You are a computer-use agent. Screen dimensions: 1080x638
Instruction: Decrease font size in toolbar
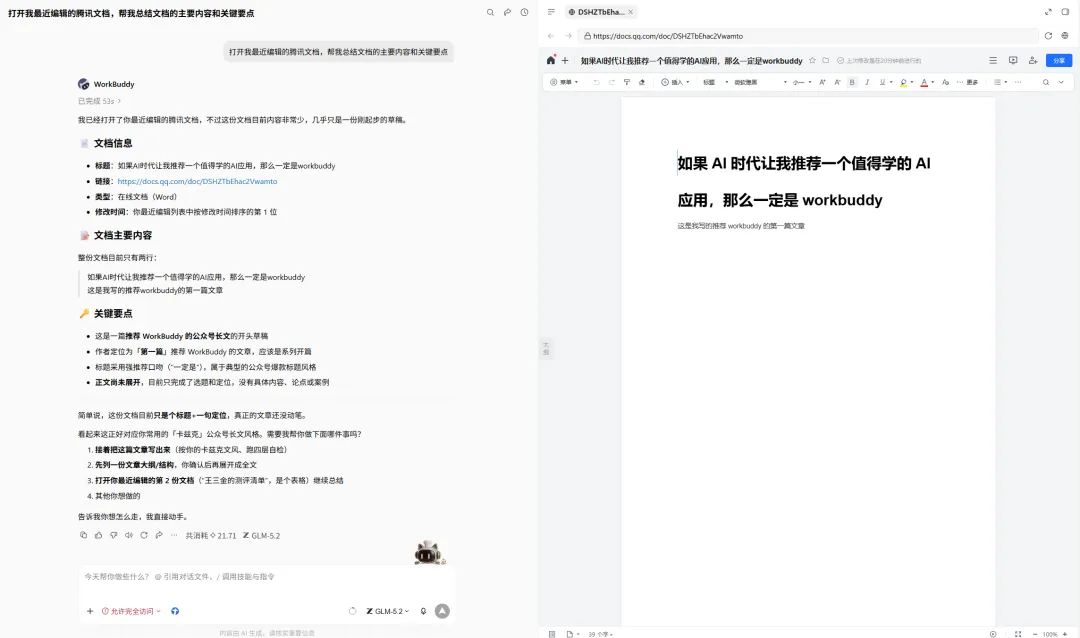(x=838, y=82)
